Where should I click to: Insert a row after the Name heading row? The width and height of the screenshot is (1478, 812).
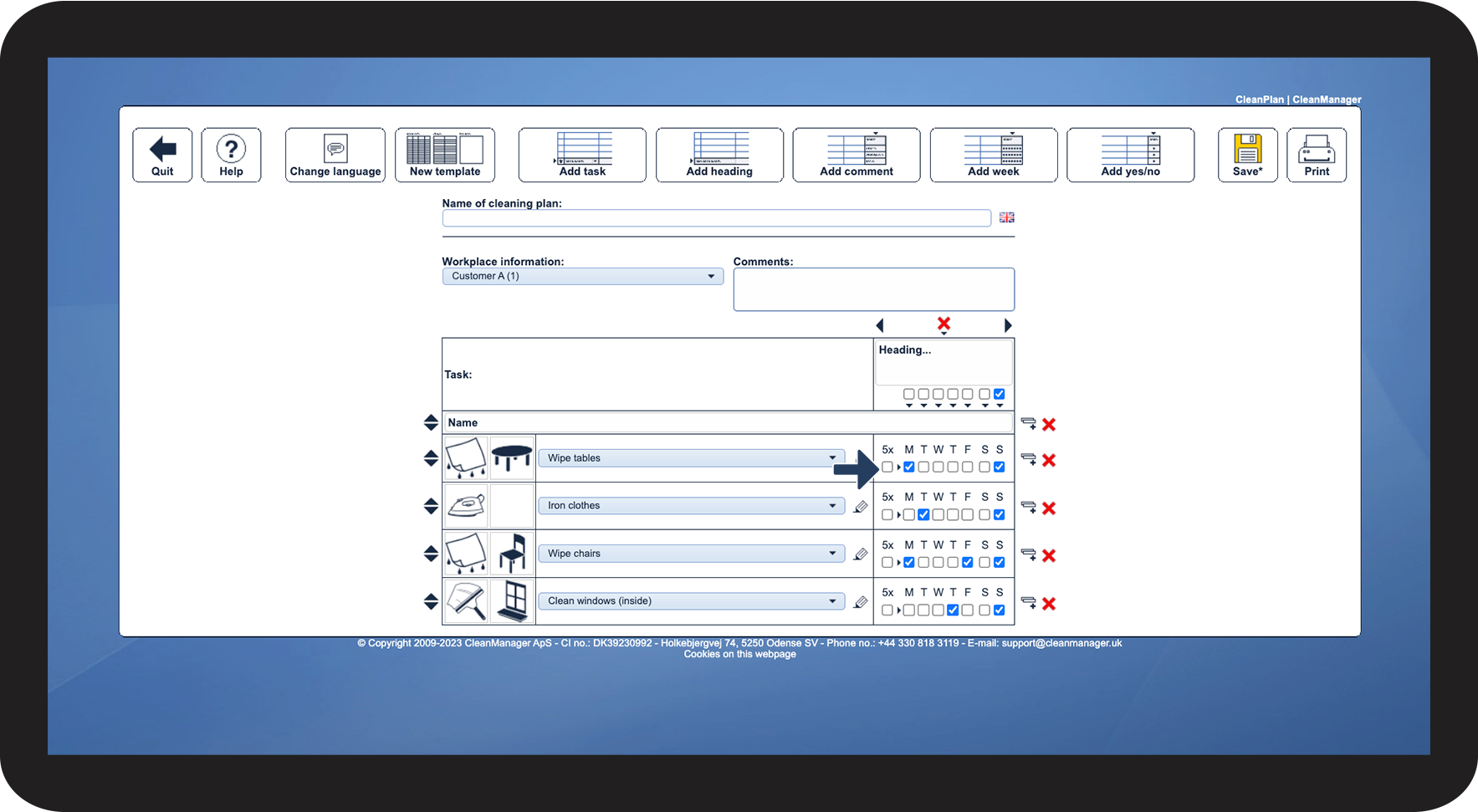coord(1029,424)
